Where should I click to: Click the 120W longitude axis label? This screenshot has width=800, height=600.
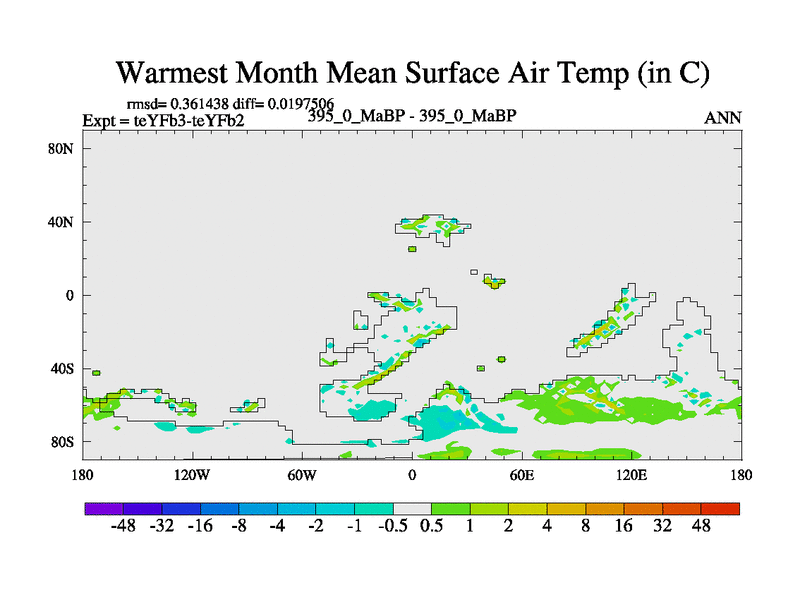pyautogui.click(x=192, y=474)
